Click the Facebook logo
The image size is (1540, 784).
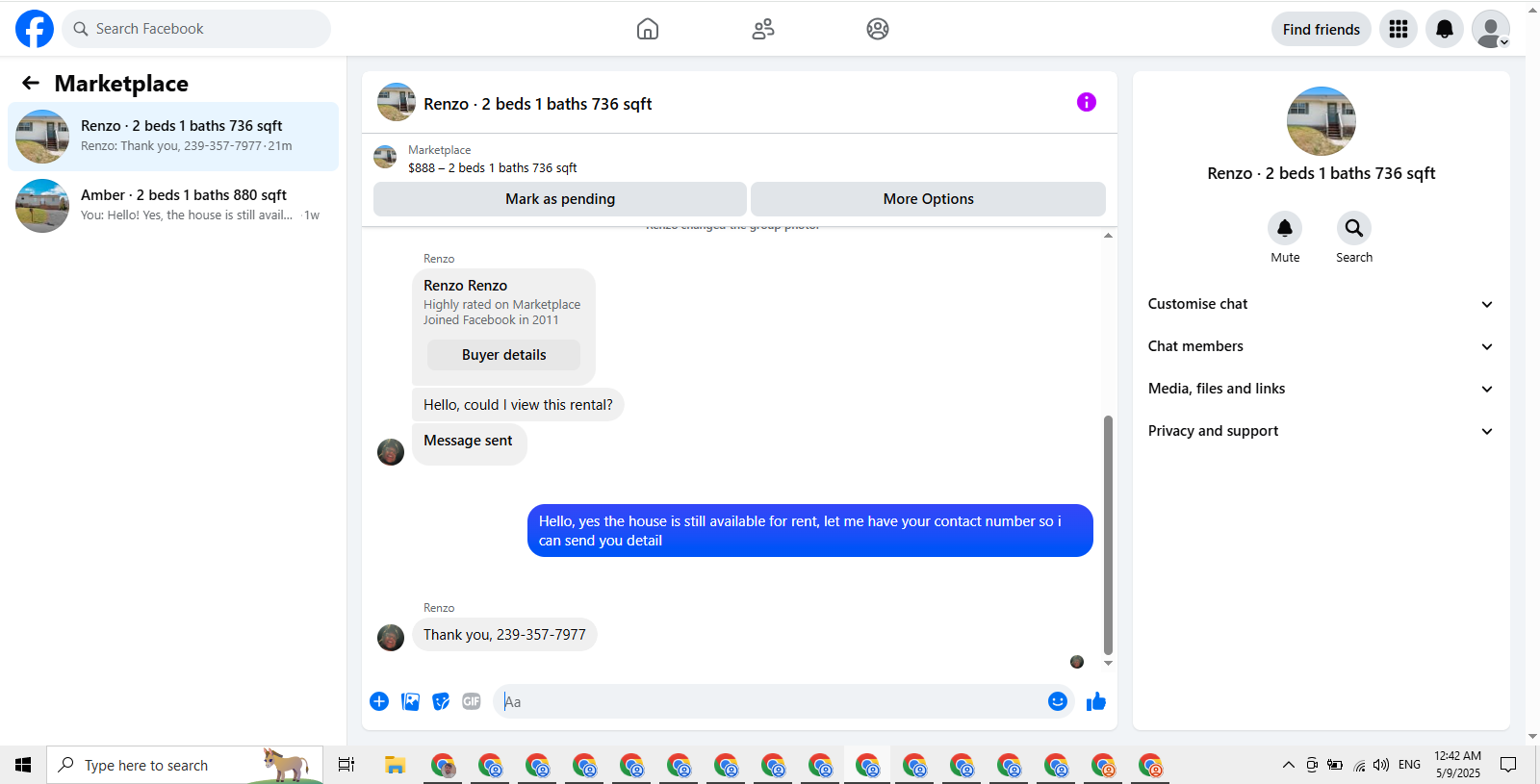35,29
